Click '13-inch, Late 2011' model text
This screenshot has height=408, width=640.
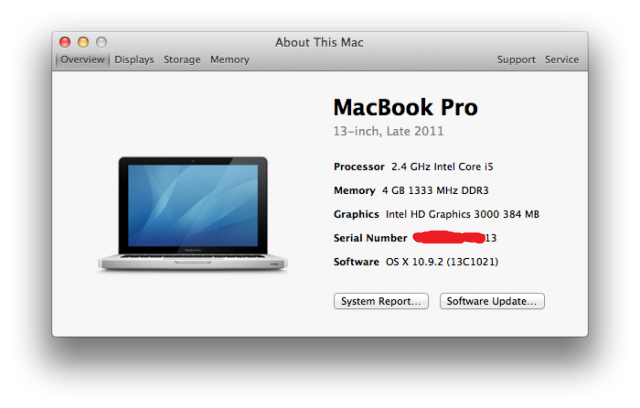click(388, 131)
